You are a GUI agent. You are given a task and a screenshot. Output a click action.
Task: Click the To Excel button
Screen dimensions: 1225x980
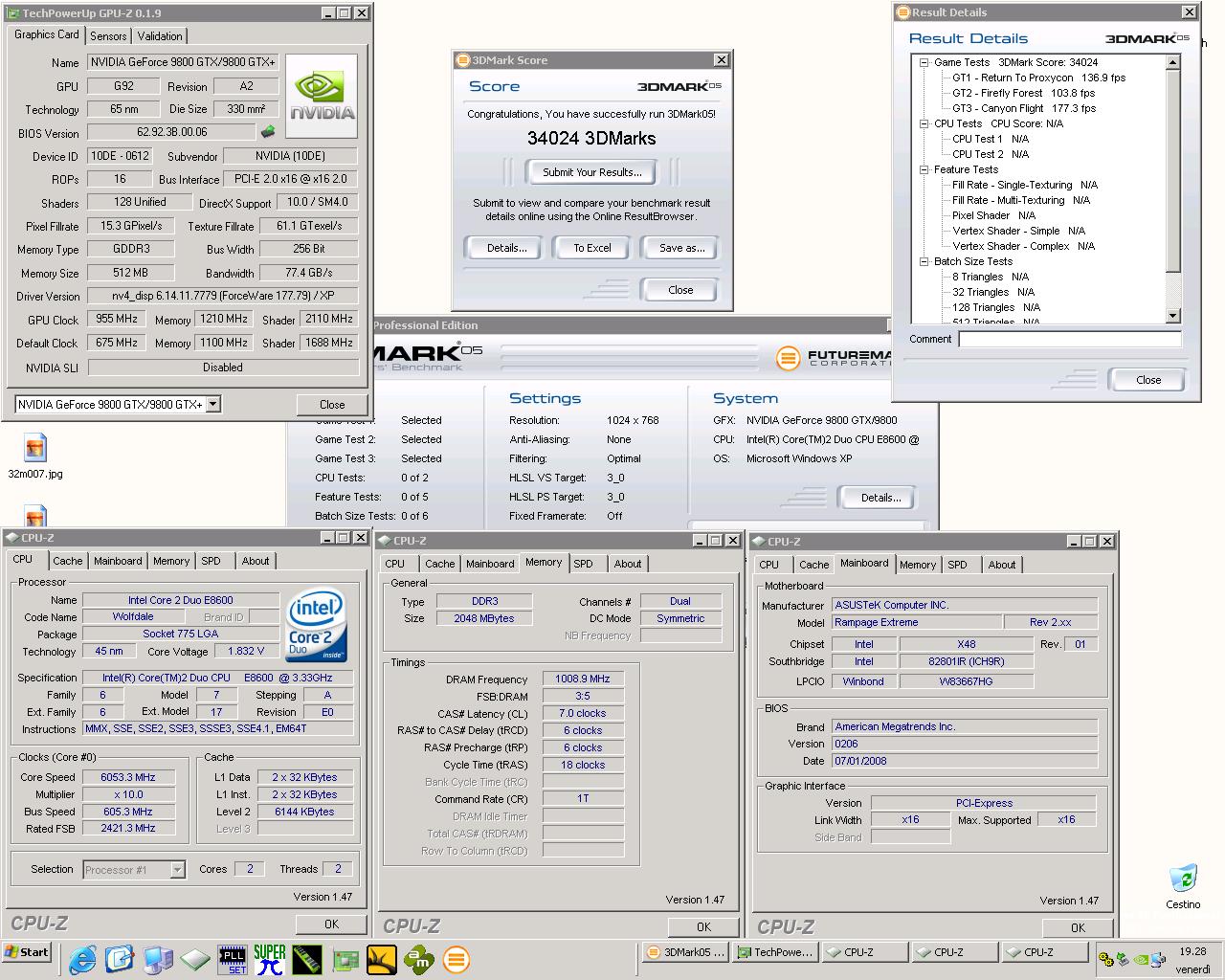592,248
